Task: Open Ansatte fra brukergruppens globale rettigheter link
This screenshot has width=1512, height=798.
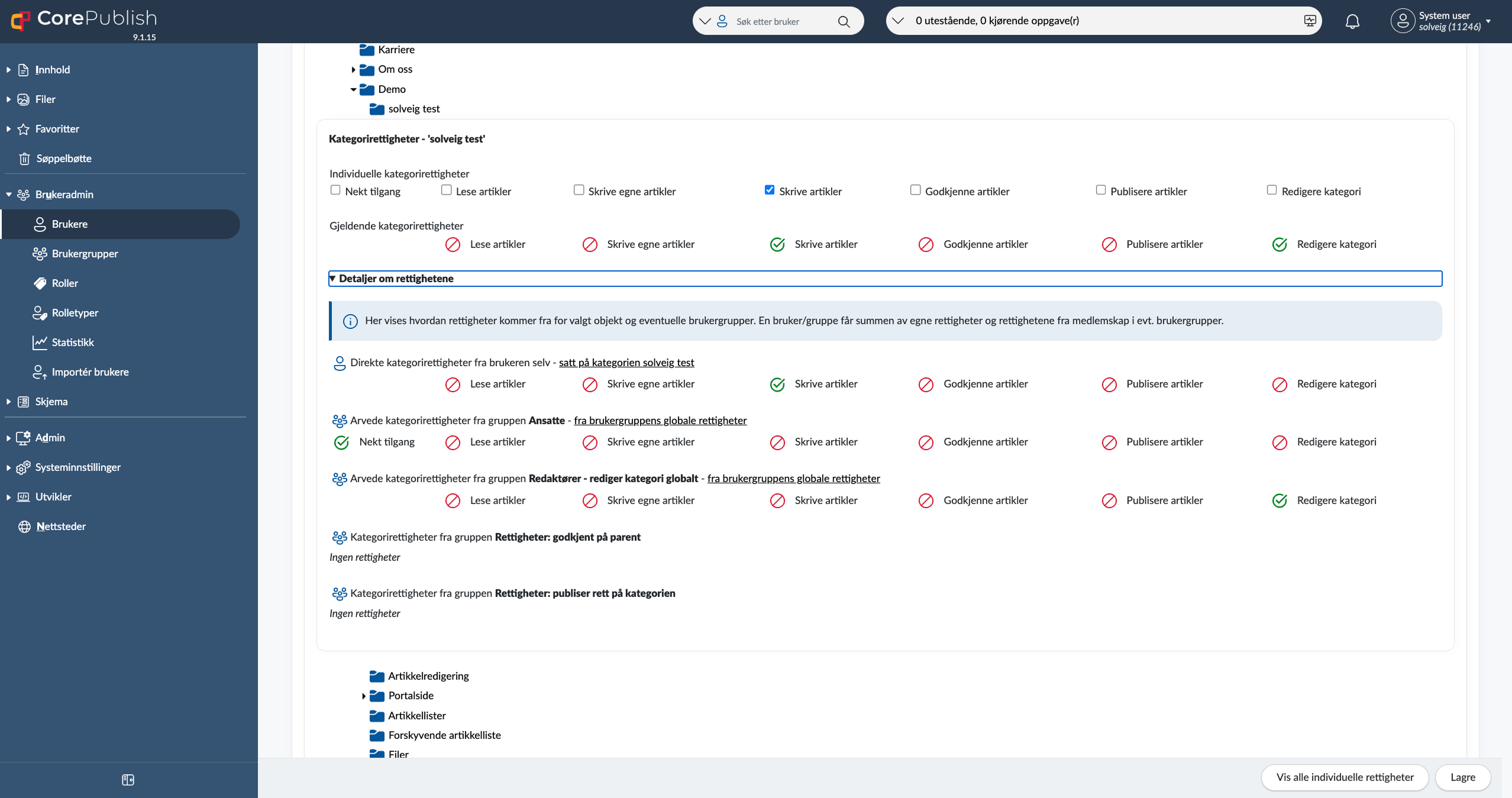Action: coord(660,421)
